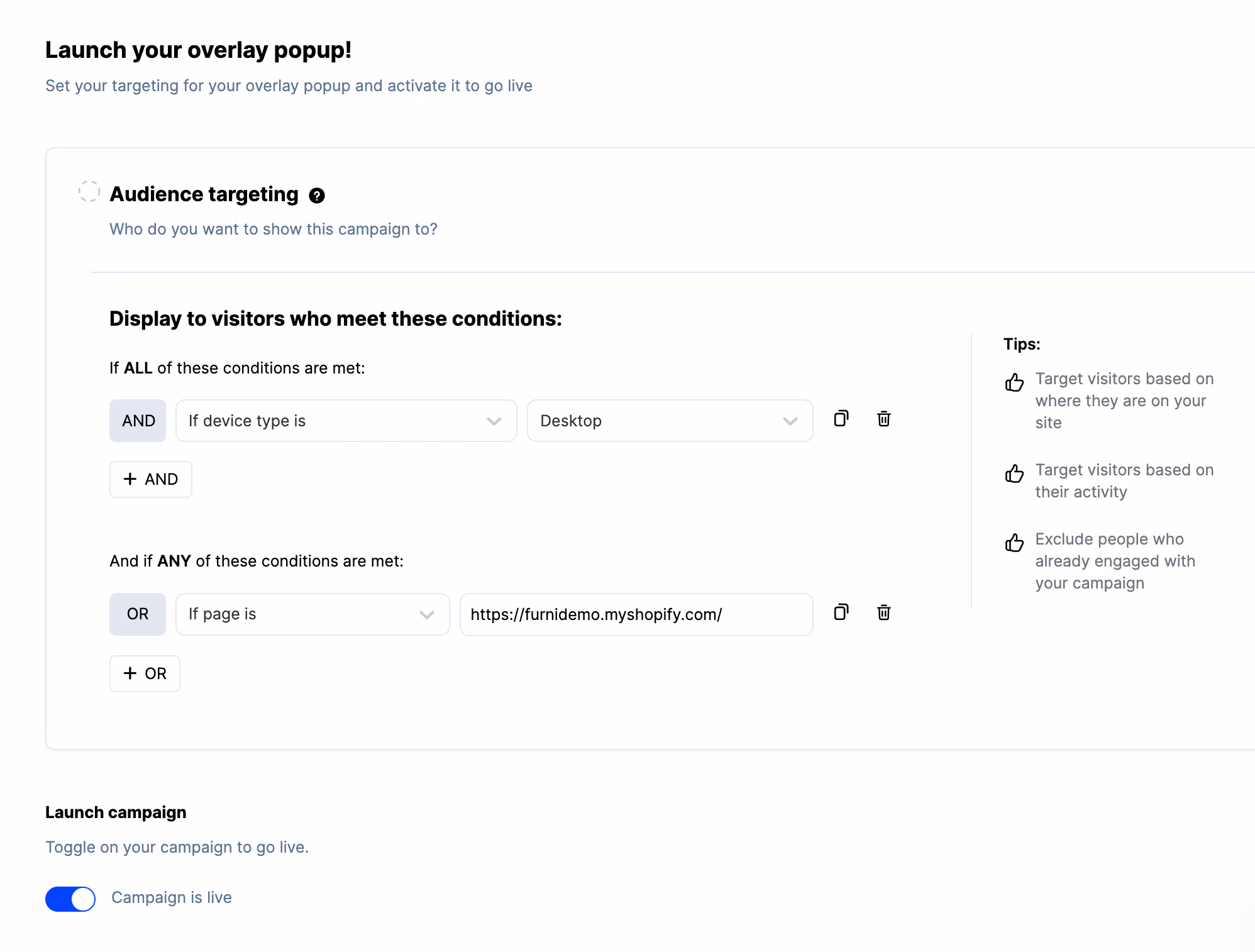Open the 'If device type is' dropdown
The image size is (1255, 952).
tap(346, 421)
